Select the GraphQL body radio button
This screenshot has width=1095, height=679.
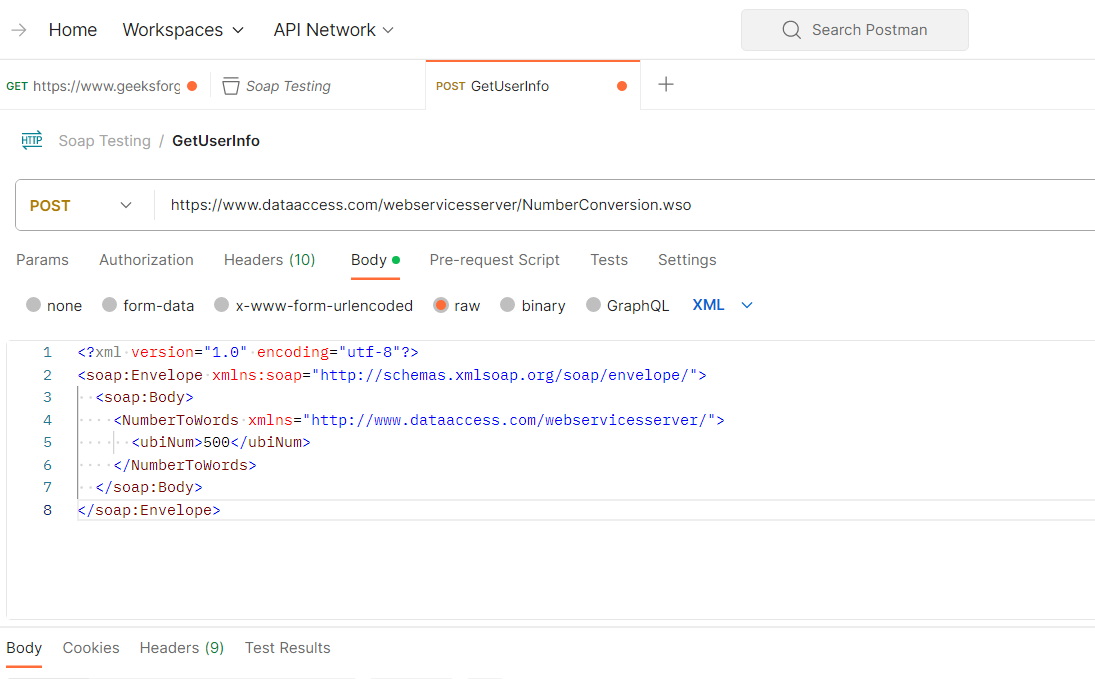[594, 306]
